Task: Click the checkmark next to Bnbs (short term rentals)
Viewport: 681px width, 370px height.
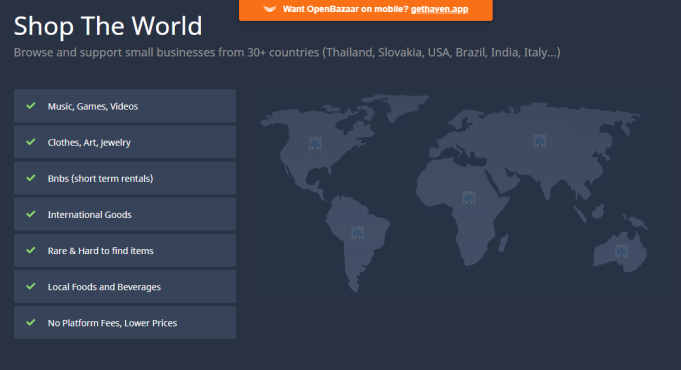Action: (31, 178)
